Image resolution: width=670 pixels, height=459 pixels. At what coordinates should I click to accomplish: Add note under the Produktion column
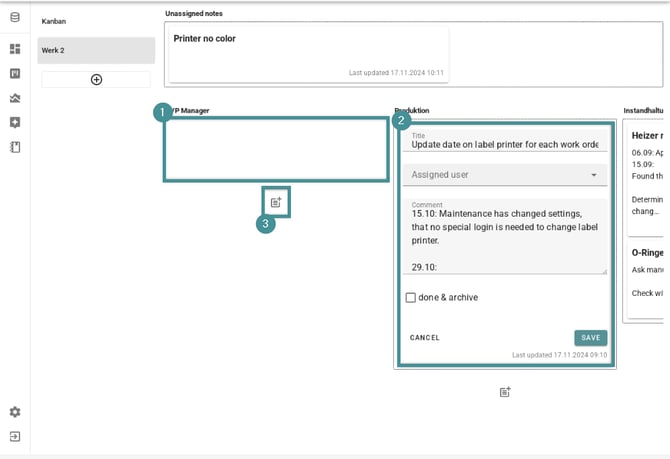tap(505, 392)
